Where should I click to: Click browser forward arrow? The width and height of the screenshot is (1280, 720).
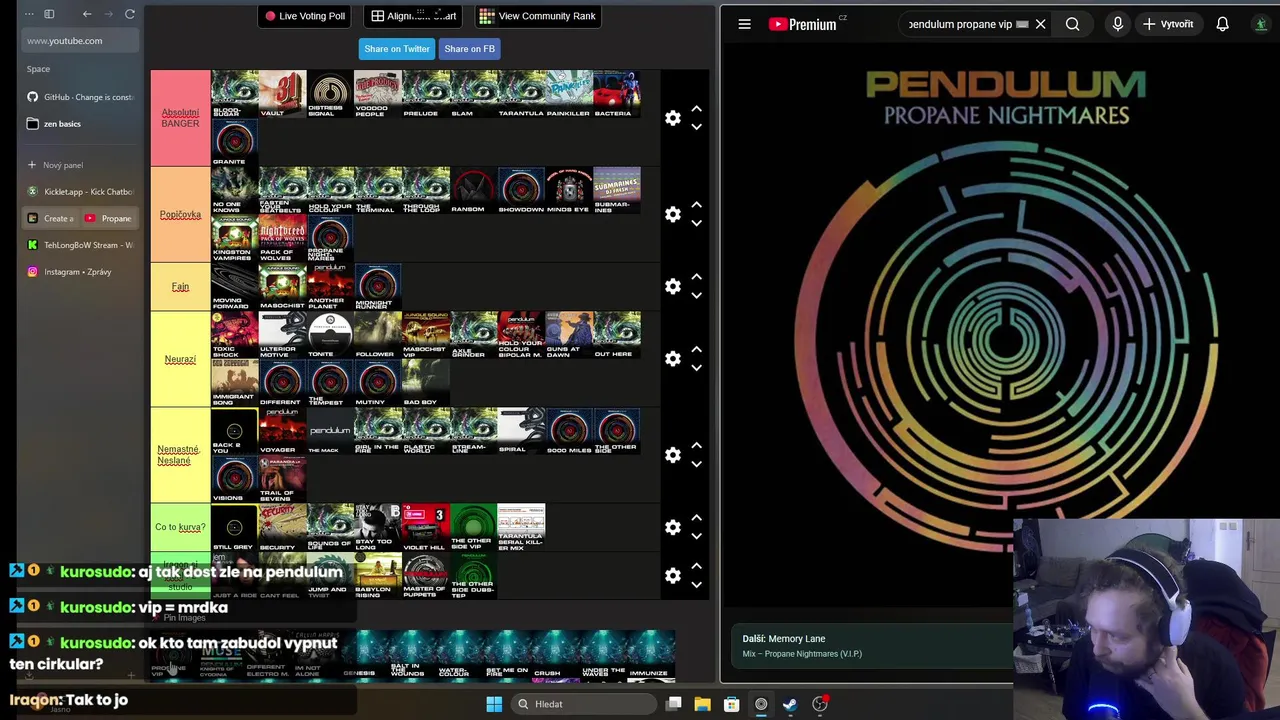[x=108, y=14]
